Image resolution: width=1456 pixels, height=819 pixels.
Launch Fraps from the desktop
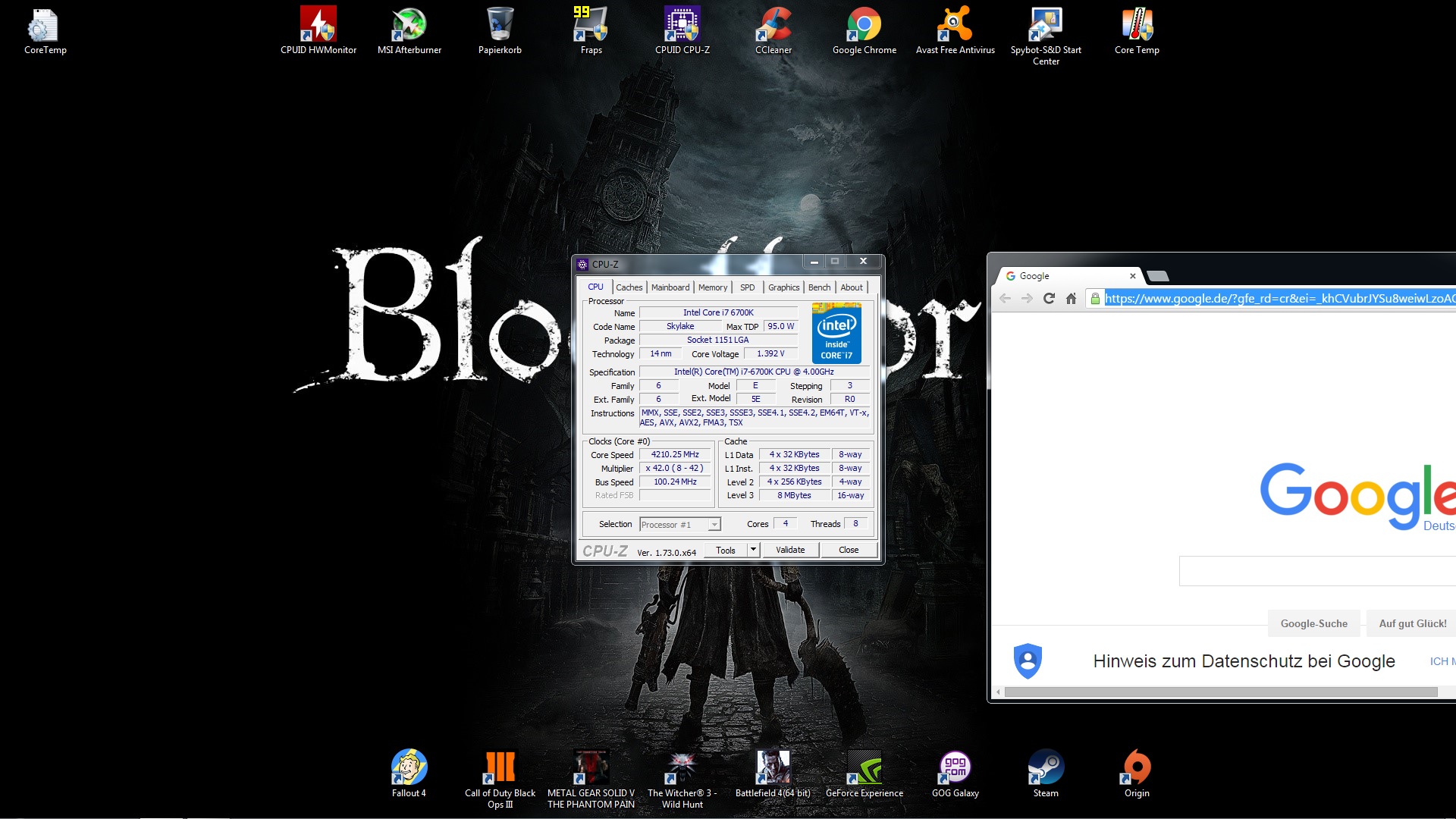[x=591, y=32]
